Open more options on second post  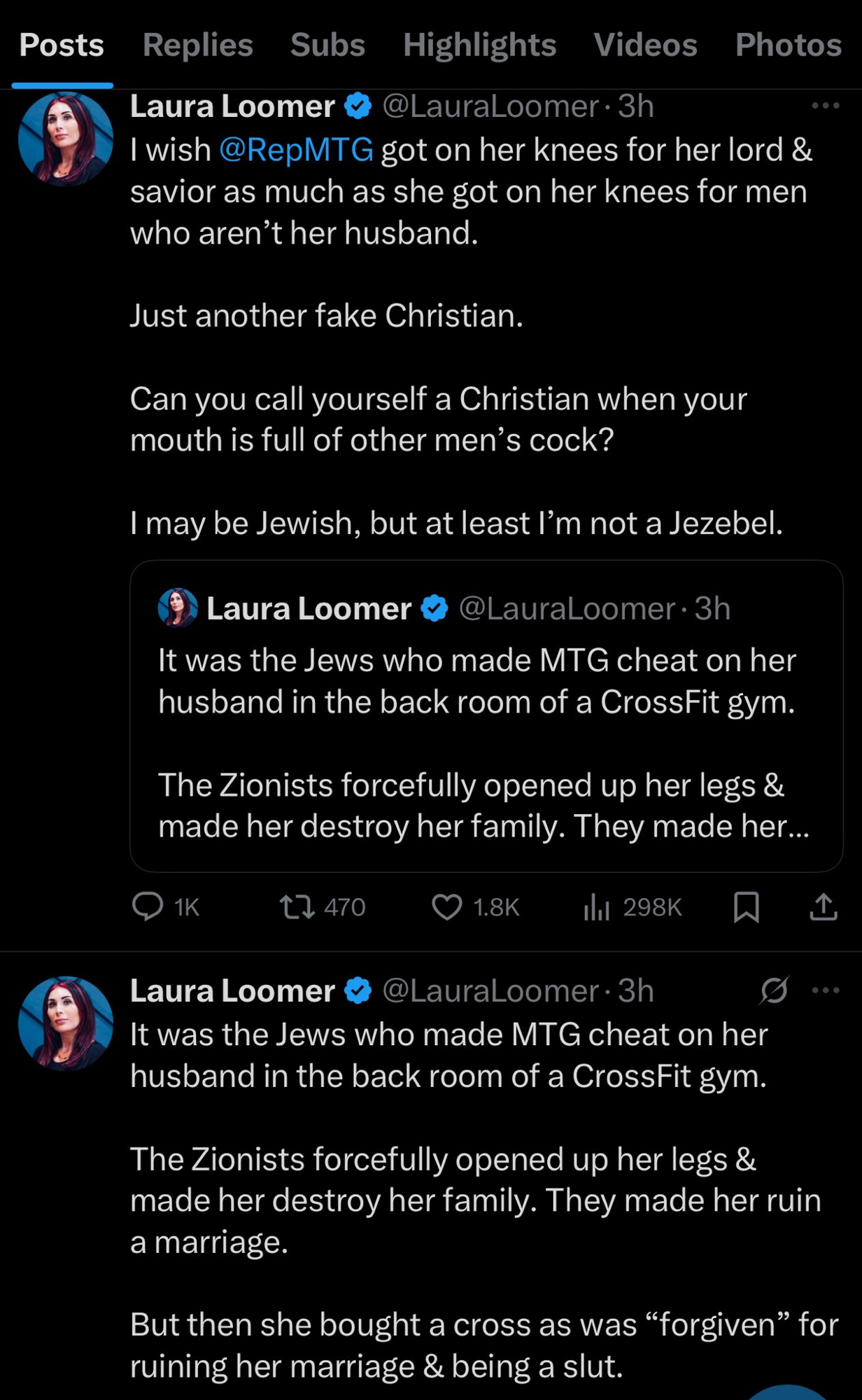tap(825, 990)
